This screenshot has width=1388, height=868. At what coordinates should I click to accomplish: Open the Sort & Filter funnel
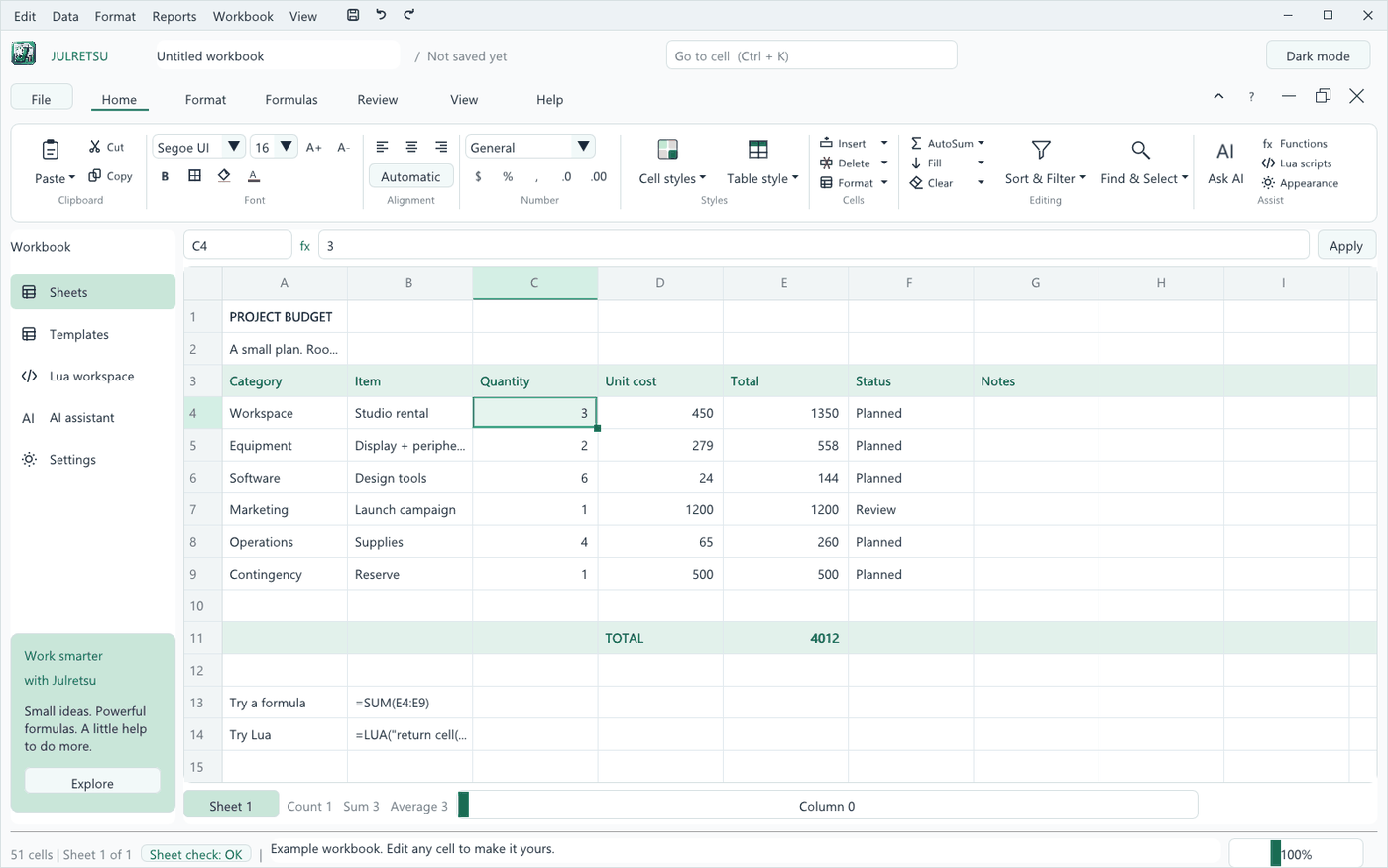(1041, 150)
